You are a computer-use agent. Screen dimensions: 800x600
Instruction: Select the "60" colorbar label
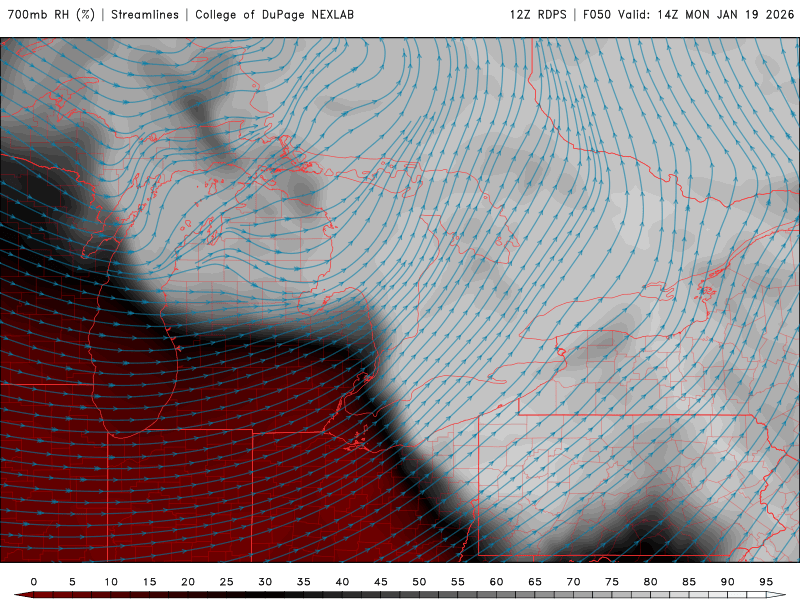[496, 582]
